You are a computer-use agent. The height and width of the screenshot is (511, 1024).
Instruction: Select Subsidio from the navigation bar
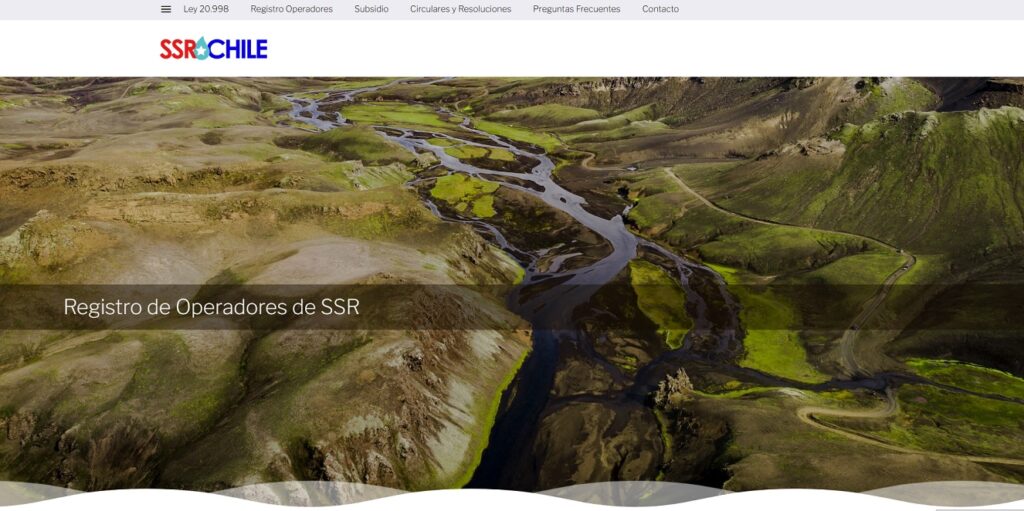tap(371, 9)
